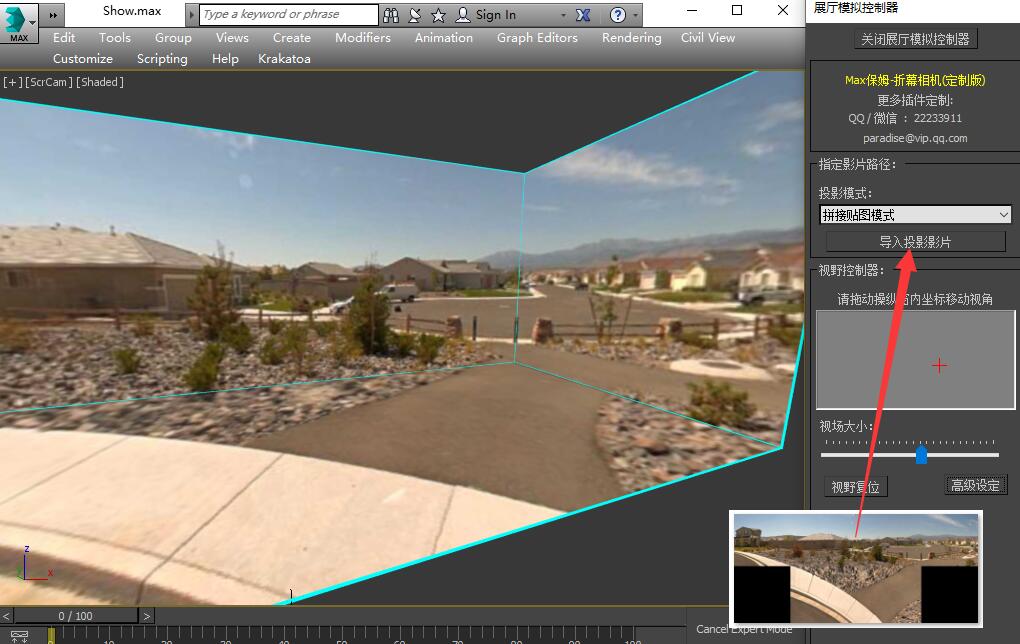Open the Sign In dropdown arrow

pos(563,15)
